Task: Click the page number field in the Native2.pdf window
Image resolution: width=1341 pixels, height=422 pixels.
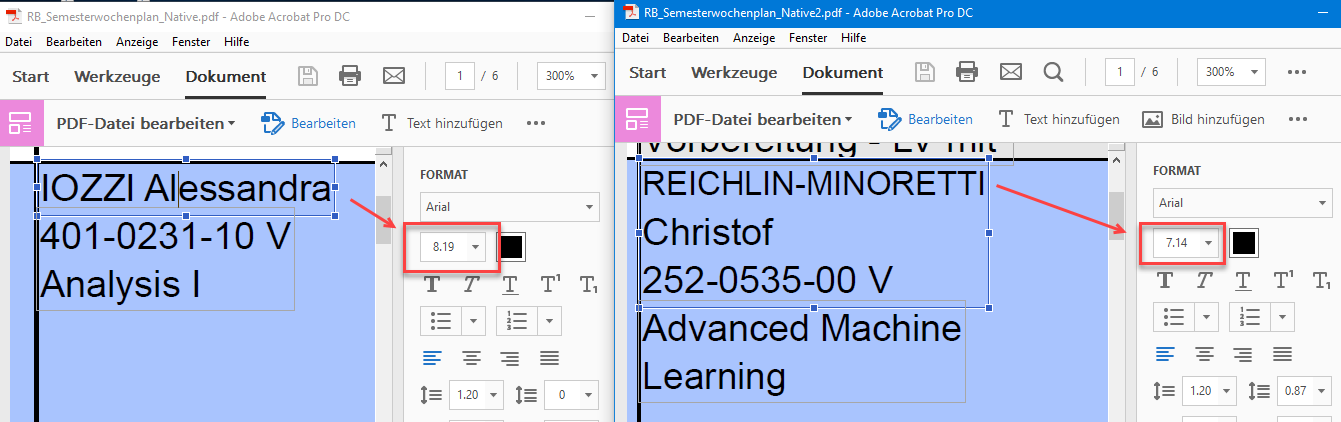Action: [1122, 72]
